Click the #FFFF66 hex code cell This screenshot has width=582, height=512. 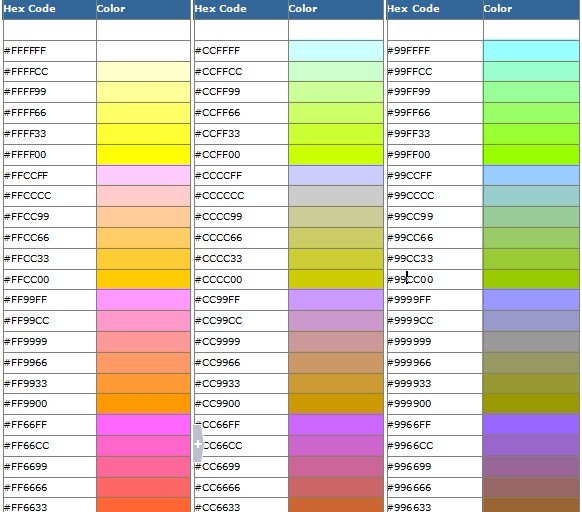coord(50,113)
